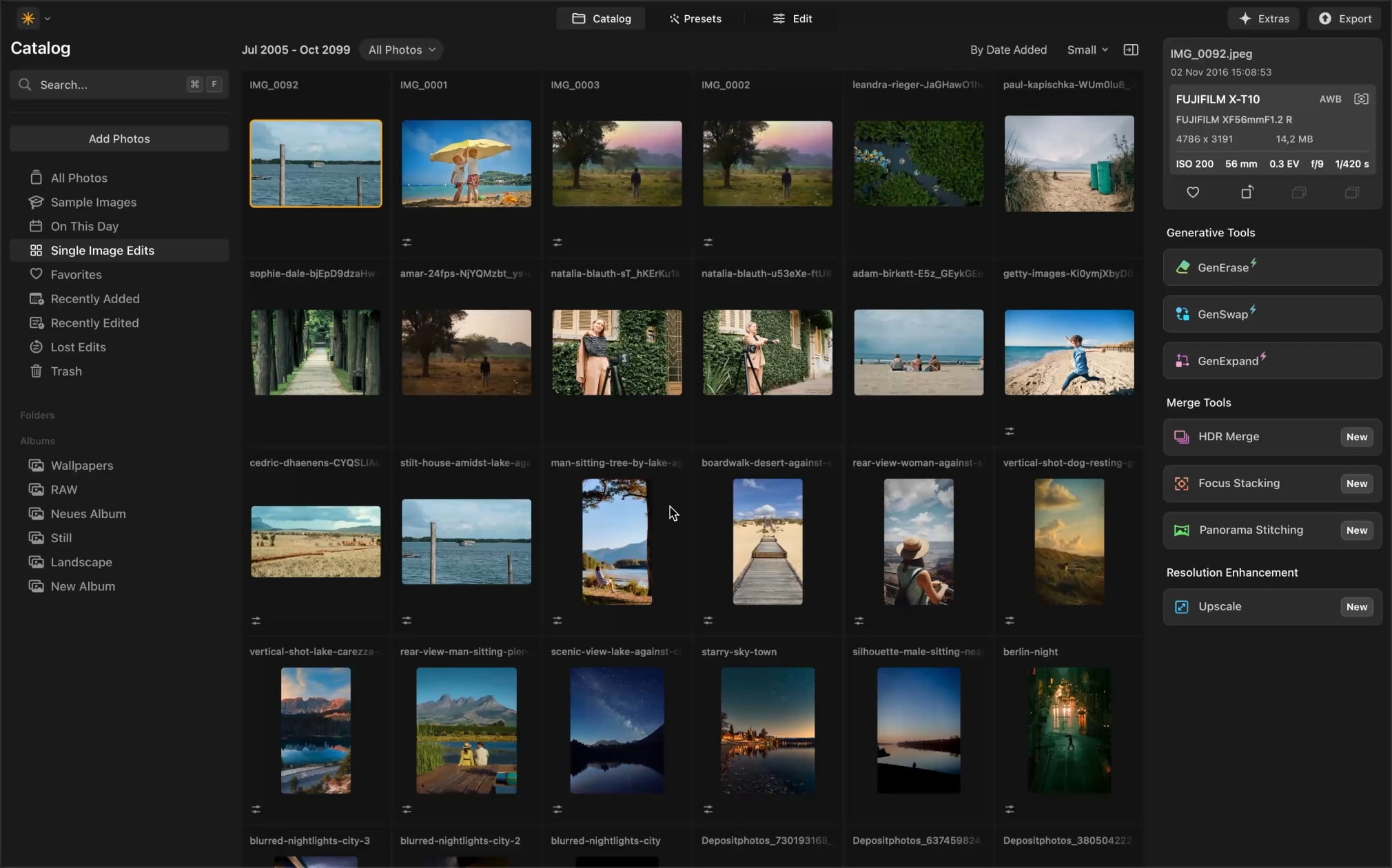Click the Panorama Stitching icon
Viewport: 1392px width, 868px height.
coord(1181,530)
